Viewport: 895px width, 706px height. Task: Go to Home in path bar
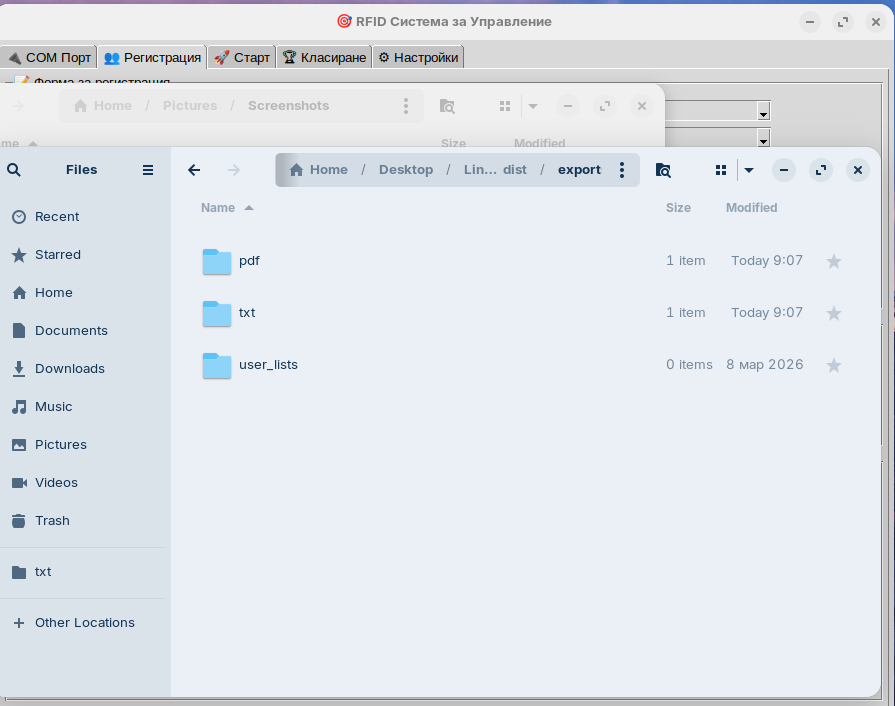pyautogui.click(x=319, y=170)
